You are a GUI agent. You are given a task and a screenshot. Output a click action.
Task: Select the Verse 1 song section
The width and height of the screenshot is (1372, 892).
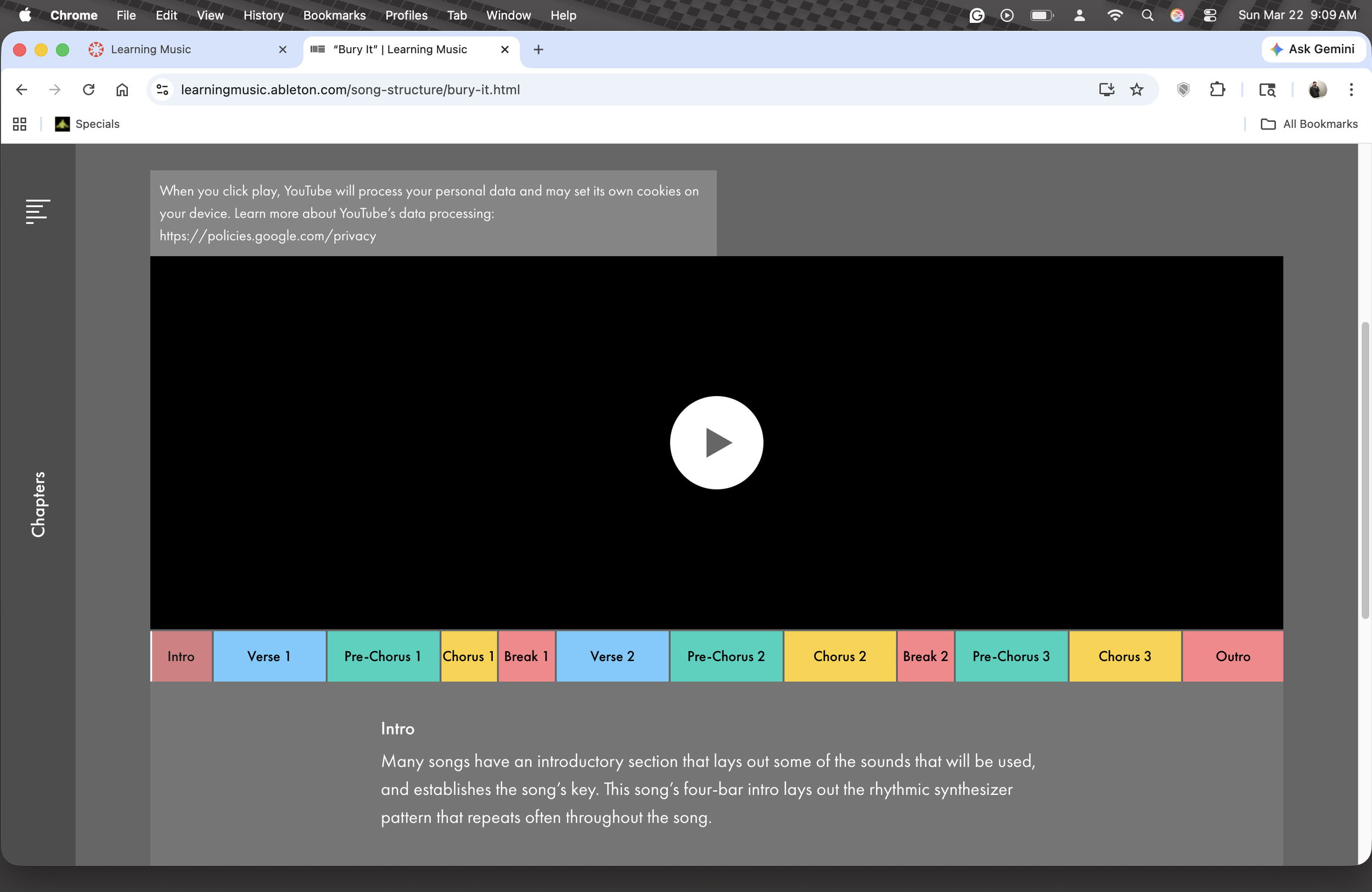(268, 656)
